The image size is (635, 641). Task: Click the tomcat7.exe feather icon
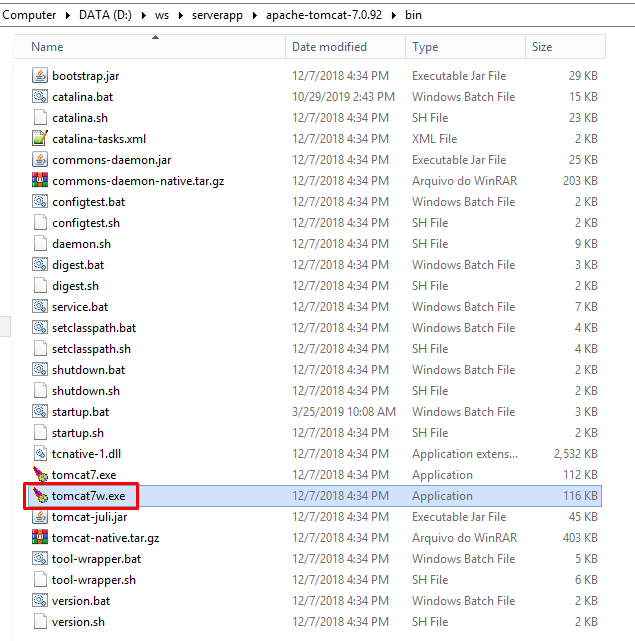[x=40, y=475]
